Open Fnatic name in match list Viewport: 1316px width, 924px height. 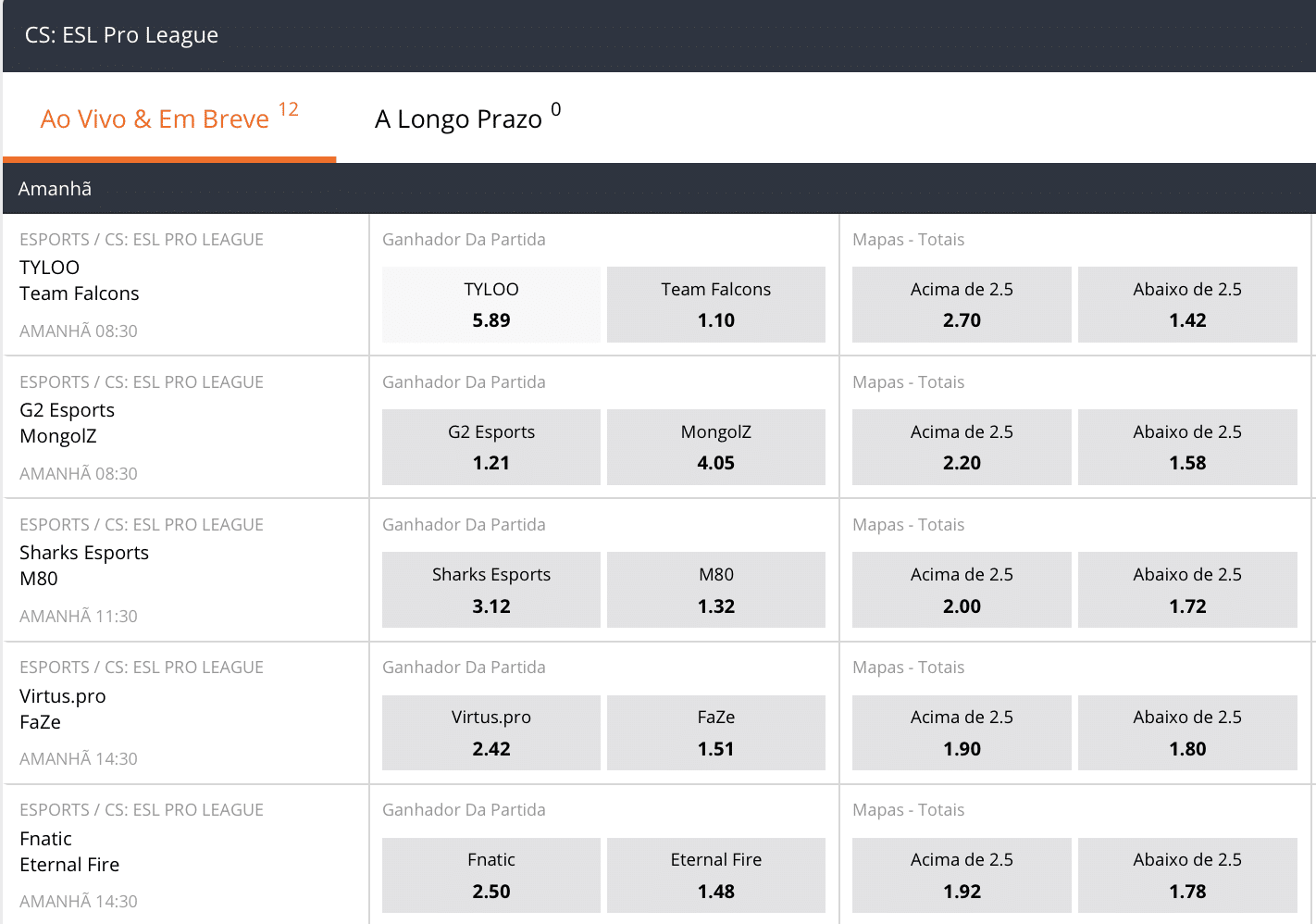click(46, 839)
